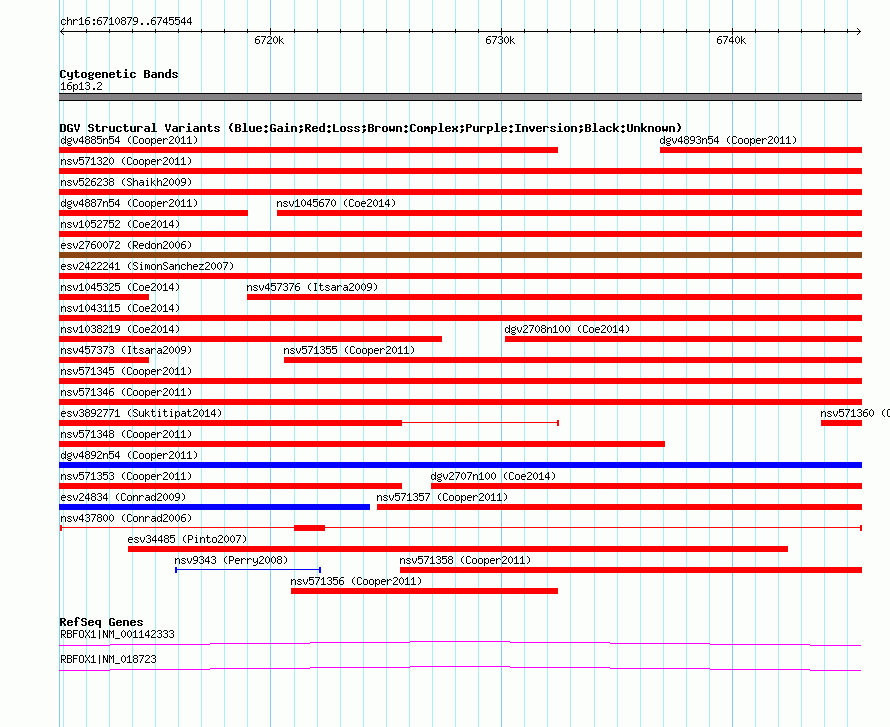Select the nsv571320 (Cooper2011) variant label

pos(126,161)
